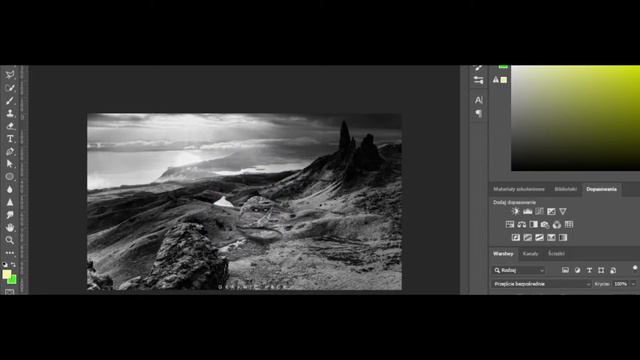Expand the opacity slider arrow
Viewport: 640px width, 360px height.
pos(633,284)
